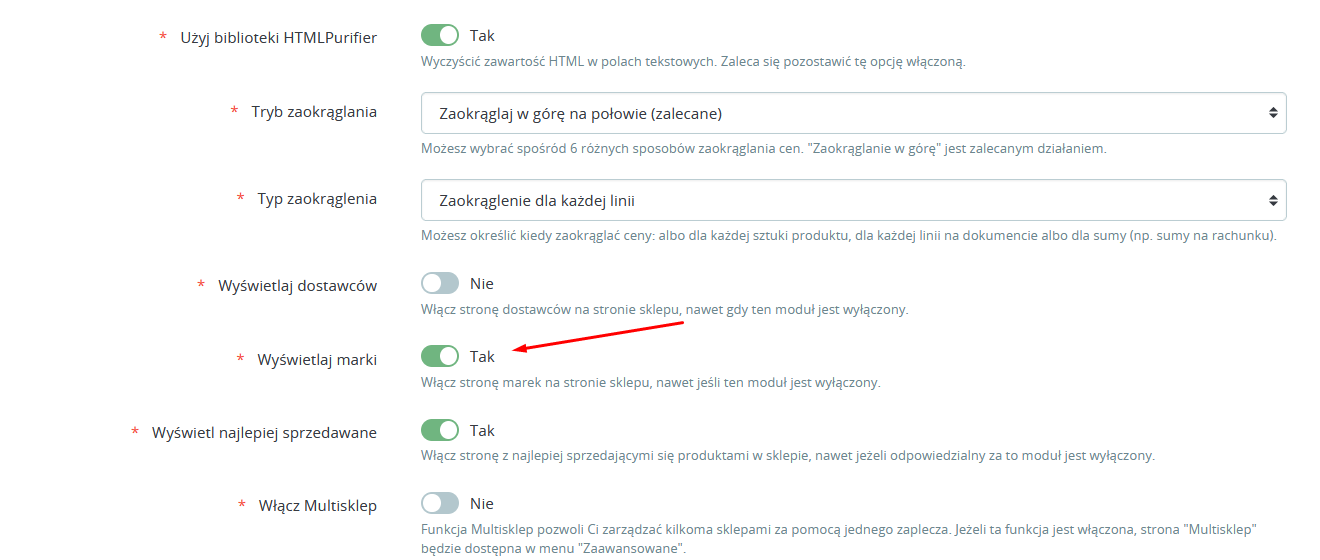This screenshot has width=1320, height=560.
Task: Click the Tryb zaokrąglania field label
Action: [x=314, y=112]
